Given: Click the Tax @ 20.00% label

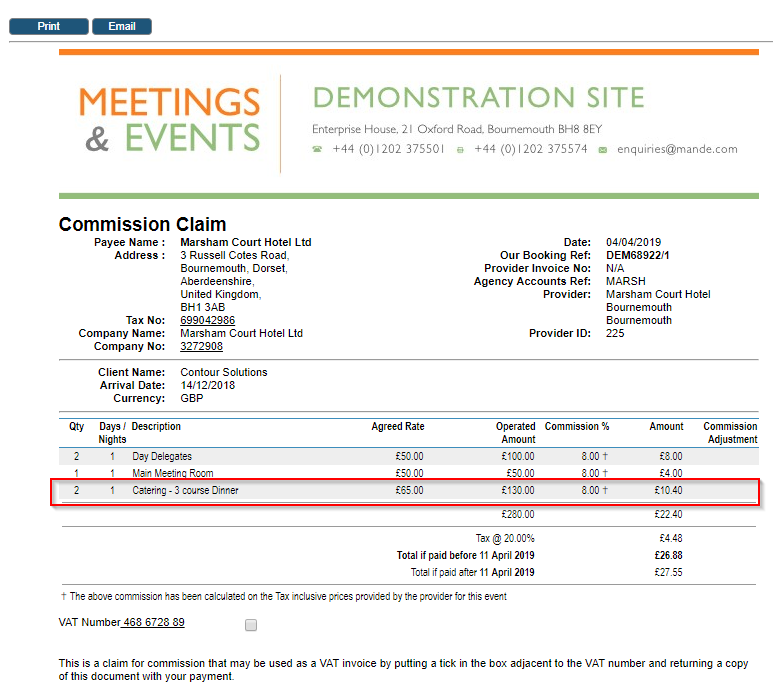Looking at the screenshot, I should [x=505, y=538].
